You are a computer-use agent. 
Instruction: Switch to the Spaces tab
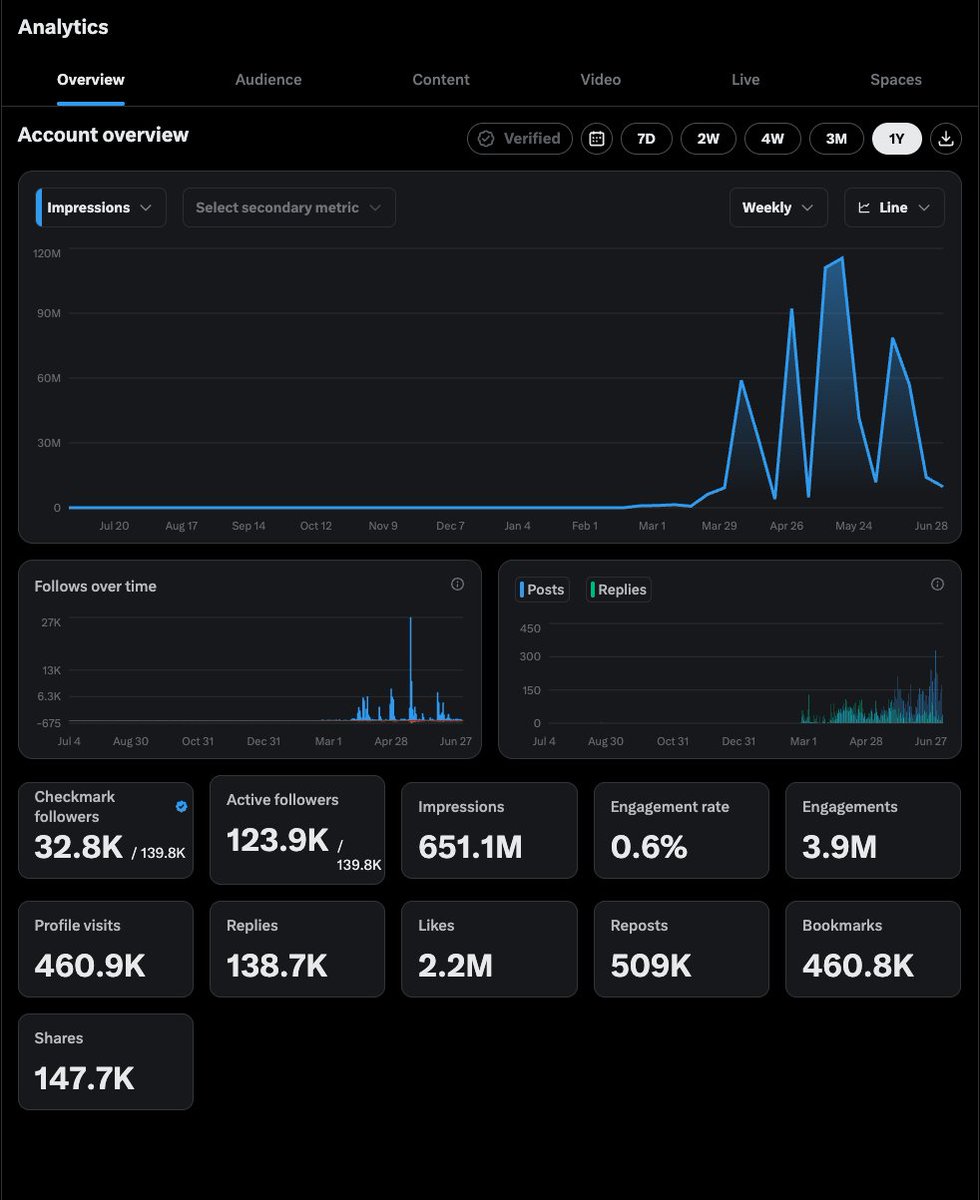tap(896, 80)
